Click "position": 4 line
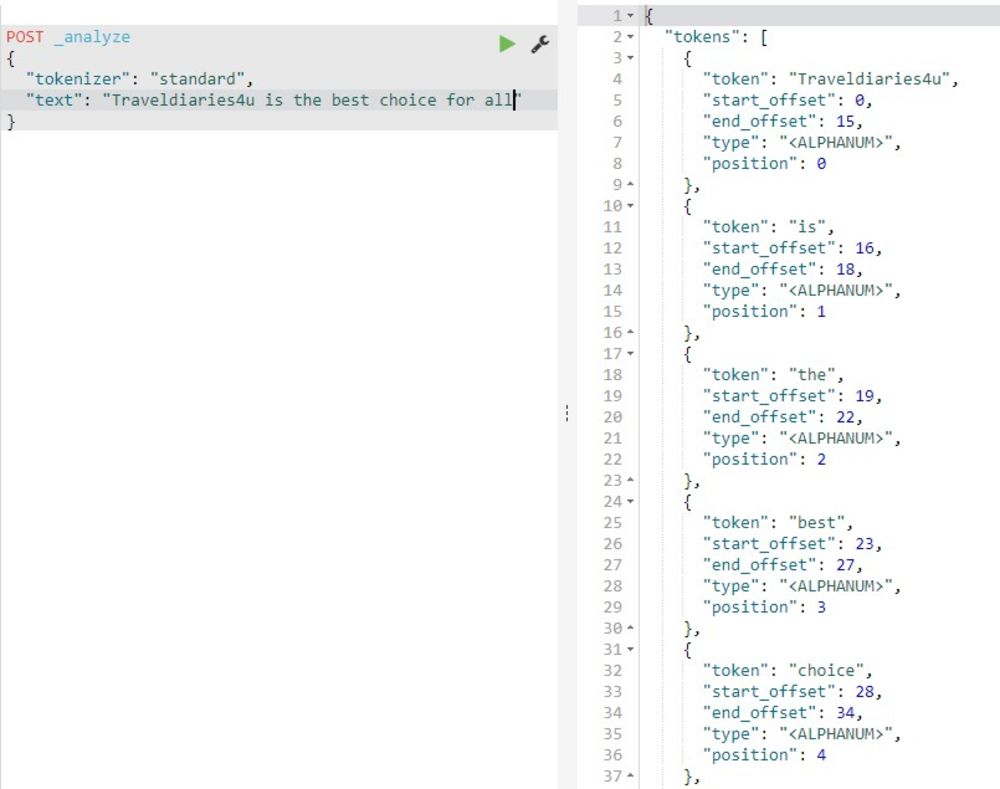 765,755
